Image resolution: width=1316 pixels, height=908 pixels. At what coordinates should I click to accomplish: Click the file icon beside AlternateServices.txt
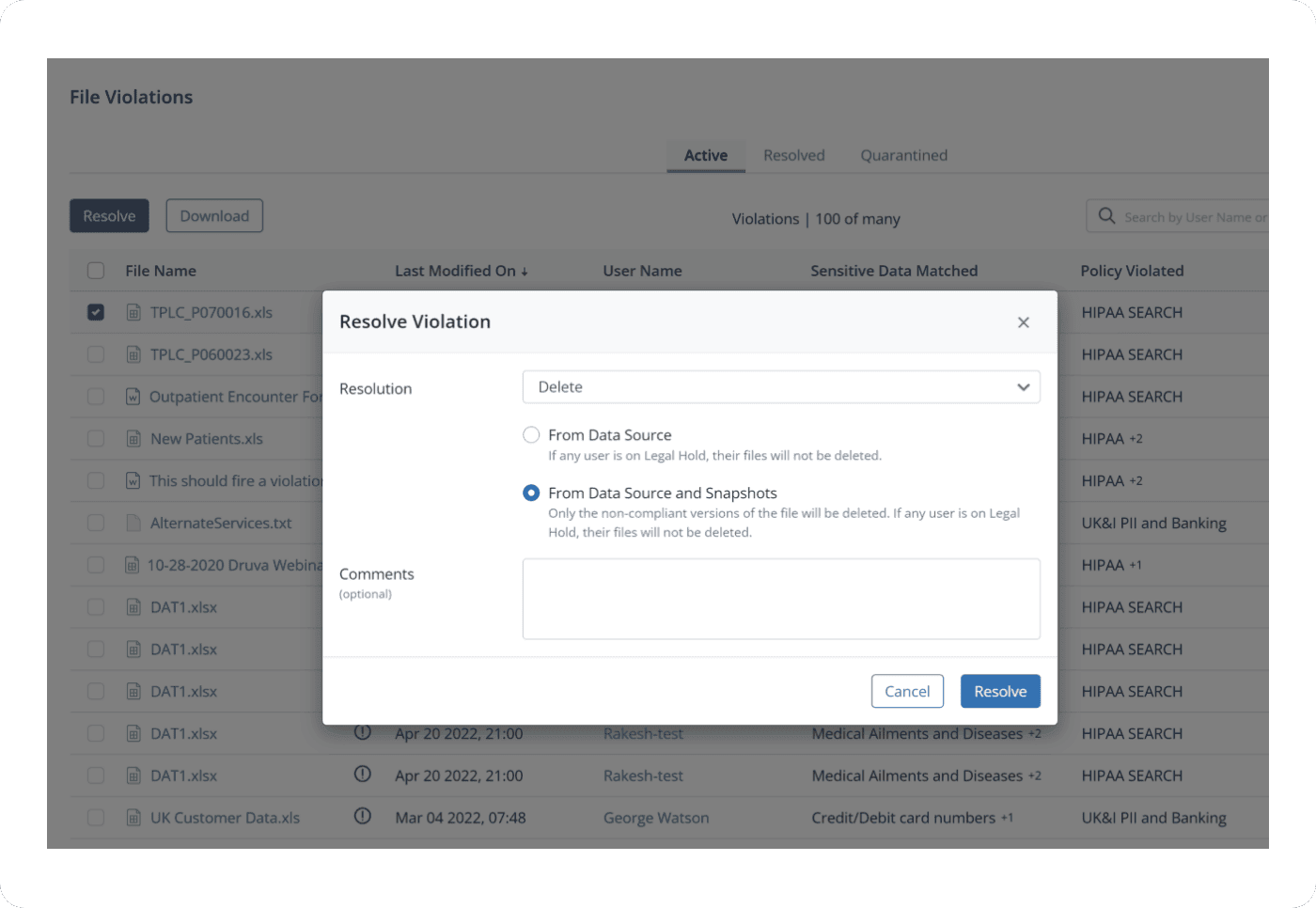click(x=133, y=523)
